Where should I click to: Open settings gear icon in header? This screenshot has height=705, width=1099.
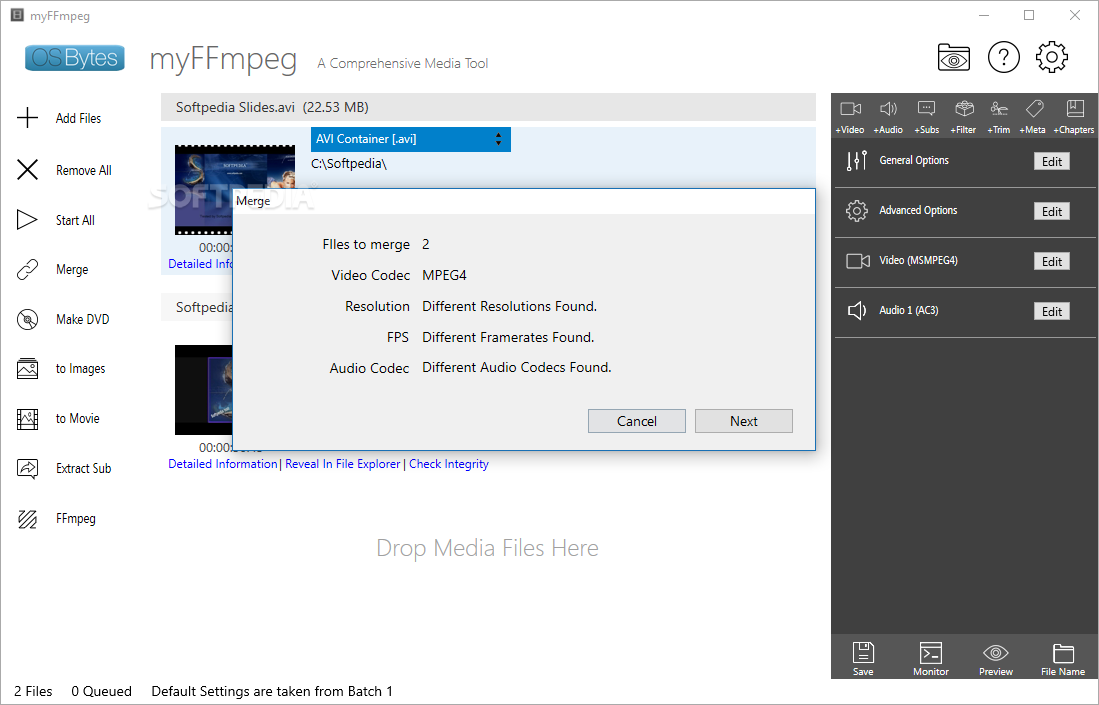click(1051, 57)
